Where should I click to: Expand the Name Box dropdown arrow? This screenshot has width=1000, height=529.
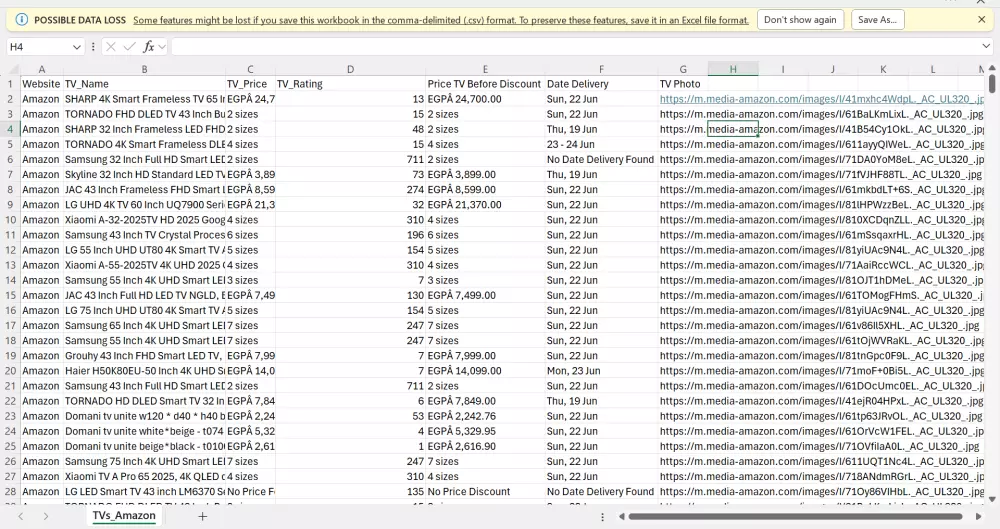pos(77,47)
